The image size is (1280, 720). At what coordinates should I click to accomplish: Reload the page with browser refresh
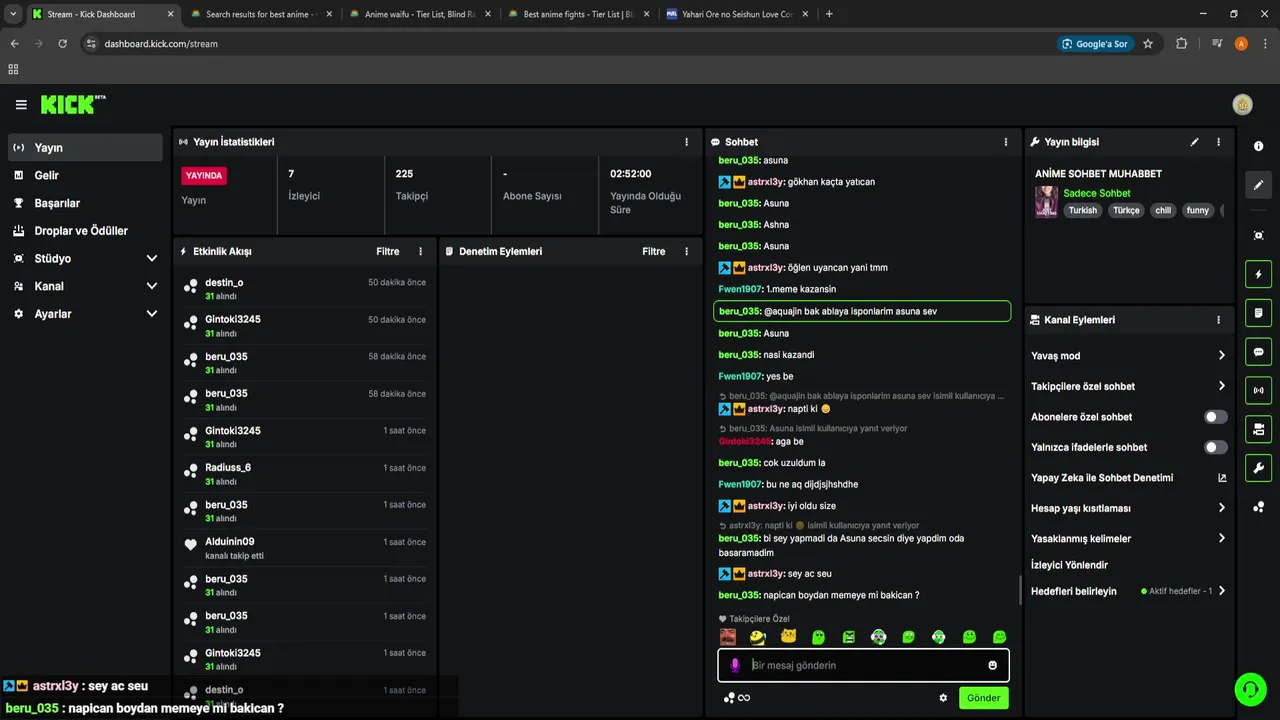[63, 44]
